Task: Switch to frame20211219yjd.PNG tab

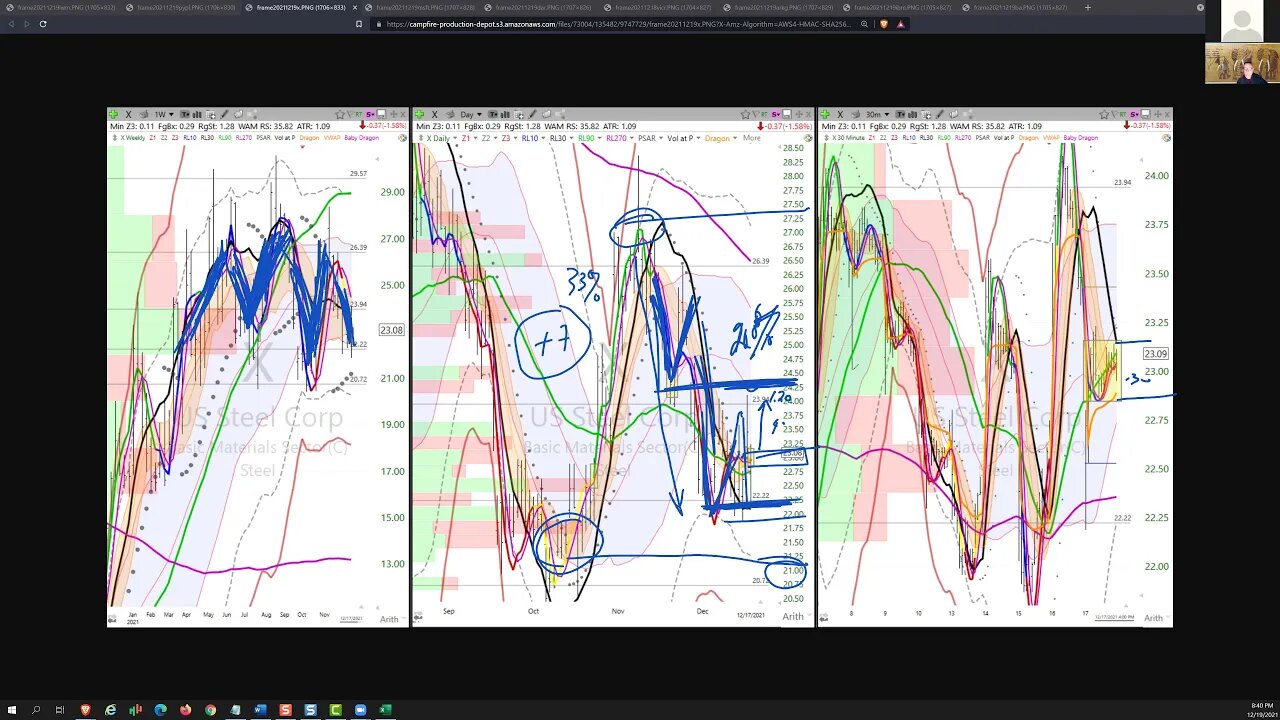Action: [180, 7]
